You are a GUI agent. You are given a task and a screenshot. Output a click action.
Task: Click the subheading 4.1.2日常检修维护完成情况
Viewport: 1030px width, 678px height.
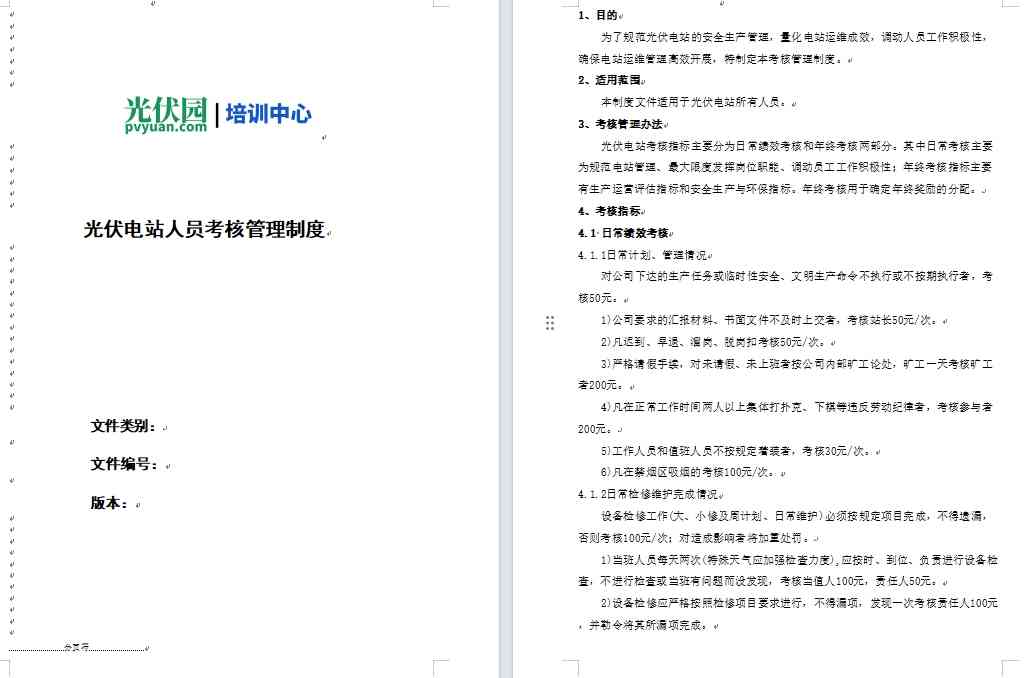tap(648, 493)
